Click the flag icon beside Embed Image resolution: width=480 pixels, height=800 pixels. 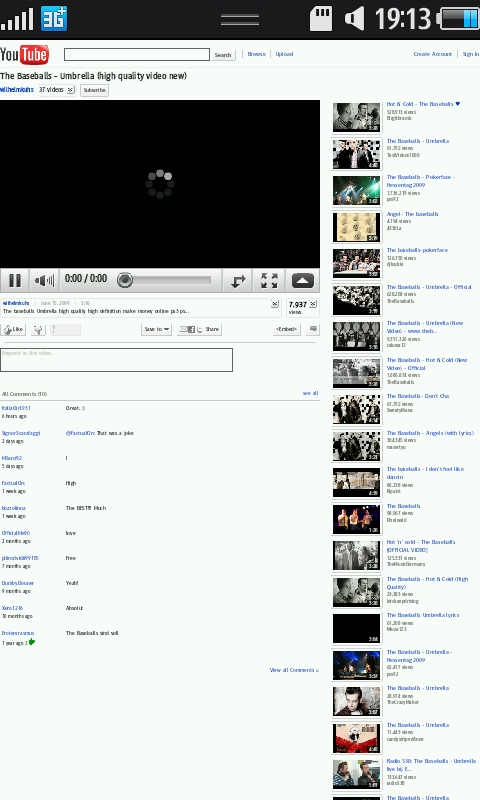coord(314,330)
